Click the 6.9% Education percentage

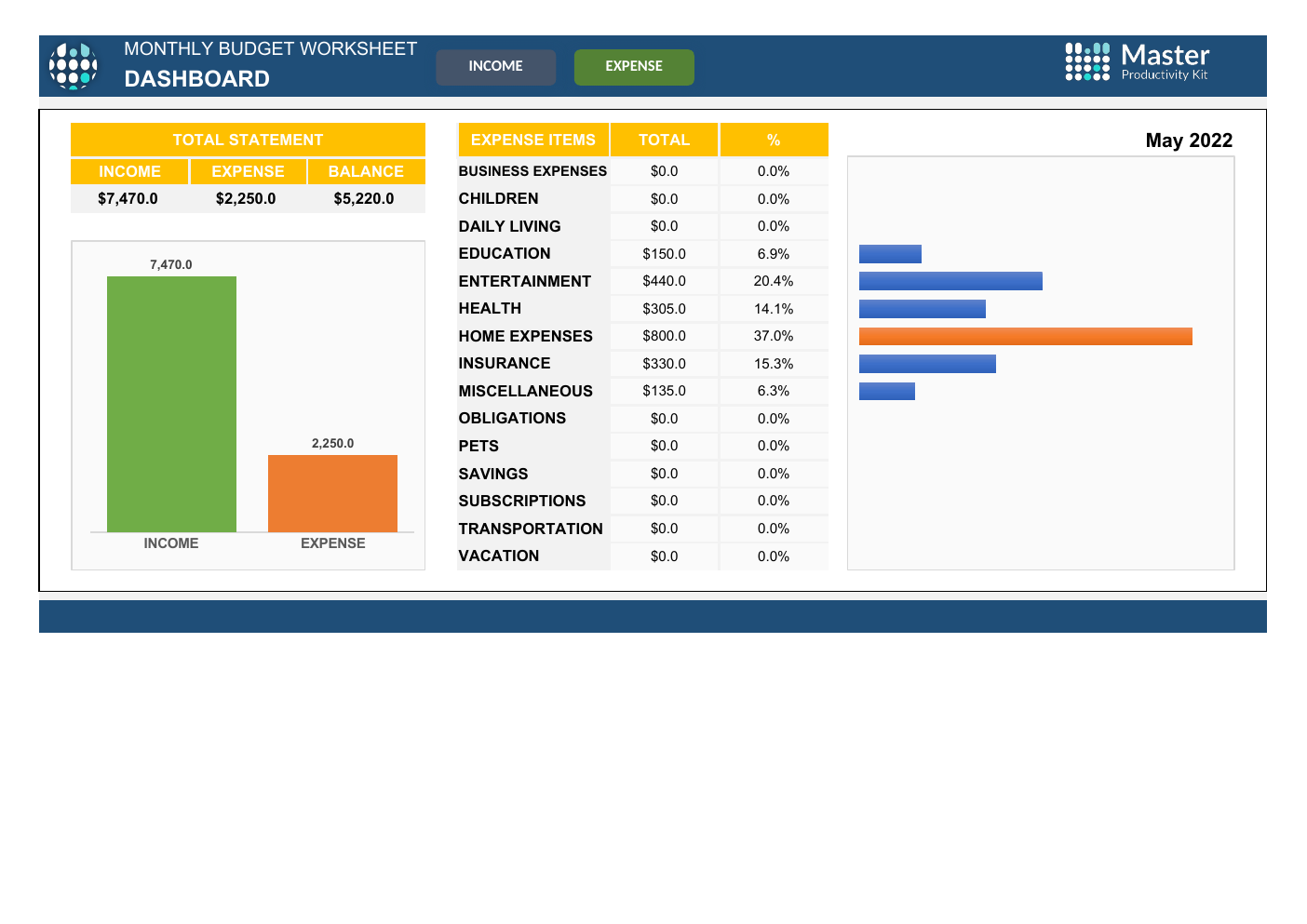point(774,254)
